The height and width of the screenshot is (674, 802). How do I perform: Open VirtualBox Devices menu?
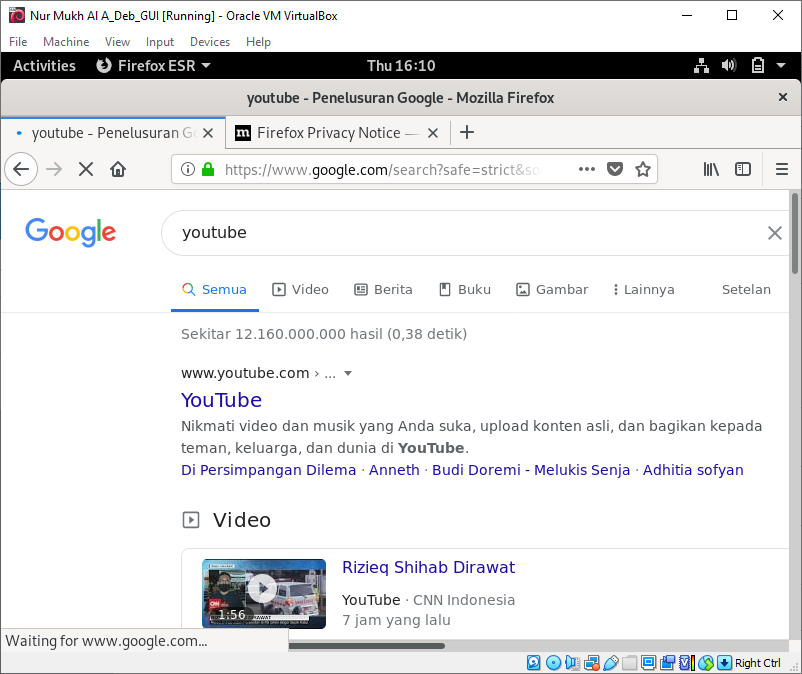point(210,41)
